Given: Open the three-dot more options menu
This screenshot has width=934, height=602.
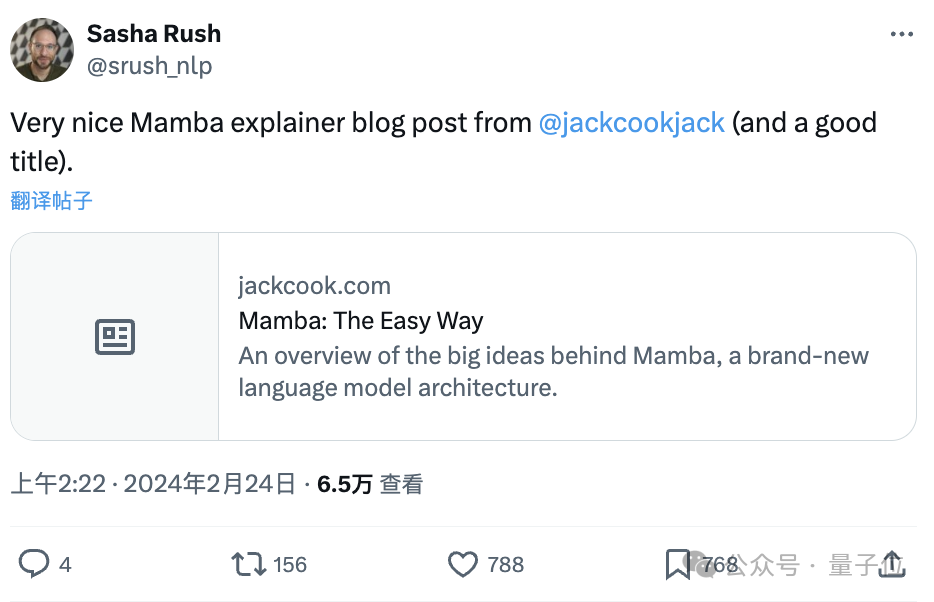Looking at the screenshot, I should (x=901, y=34).
